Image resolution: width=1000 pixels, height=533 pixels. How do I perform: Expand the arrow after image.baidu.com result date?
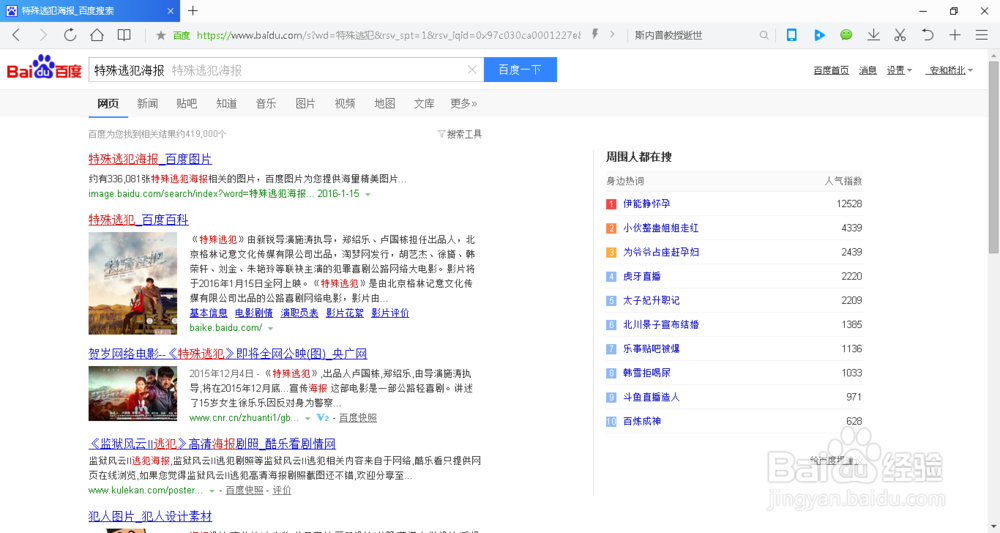click(x=368, y=194)
